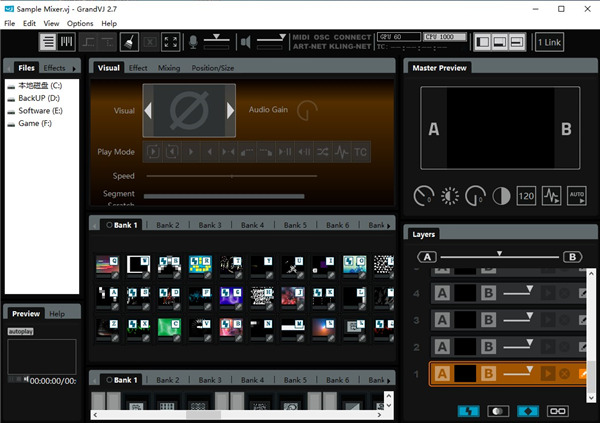Click the microphone input icon
This screenshot has width=600, height=423.
(192, 42)
